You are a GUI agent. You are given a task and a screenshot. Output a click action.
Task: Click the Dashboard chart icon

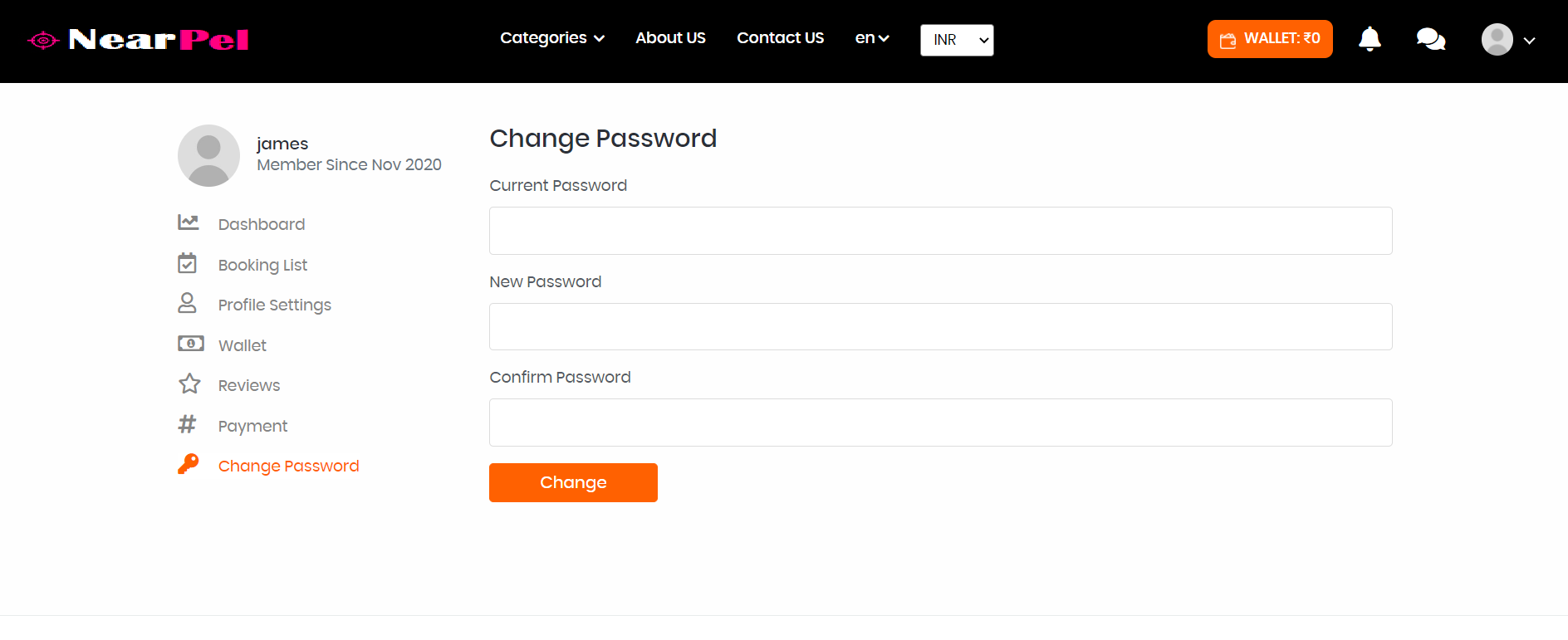click(189, 222)
